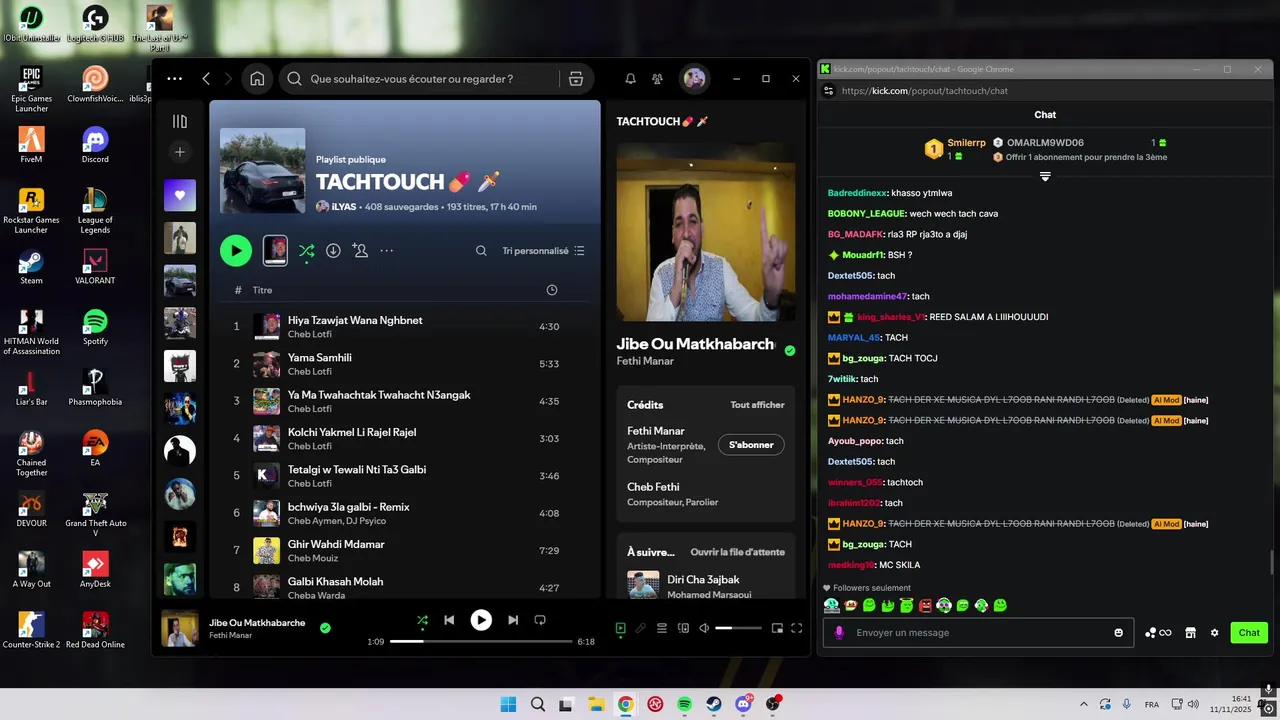The height and width of the screenshot is (720, 1280).
Task: Open more options for the TACHTOUCH playlist
Action: tap(387, 251)
